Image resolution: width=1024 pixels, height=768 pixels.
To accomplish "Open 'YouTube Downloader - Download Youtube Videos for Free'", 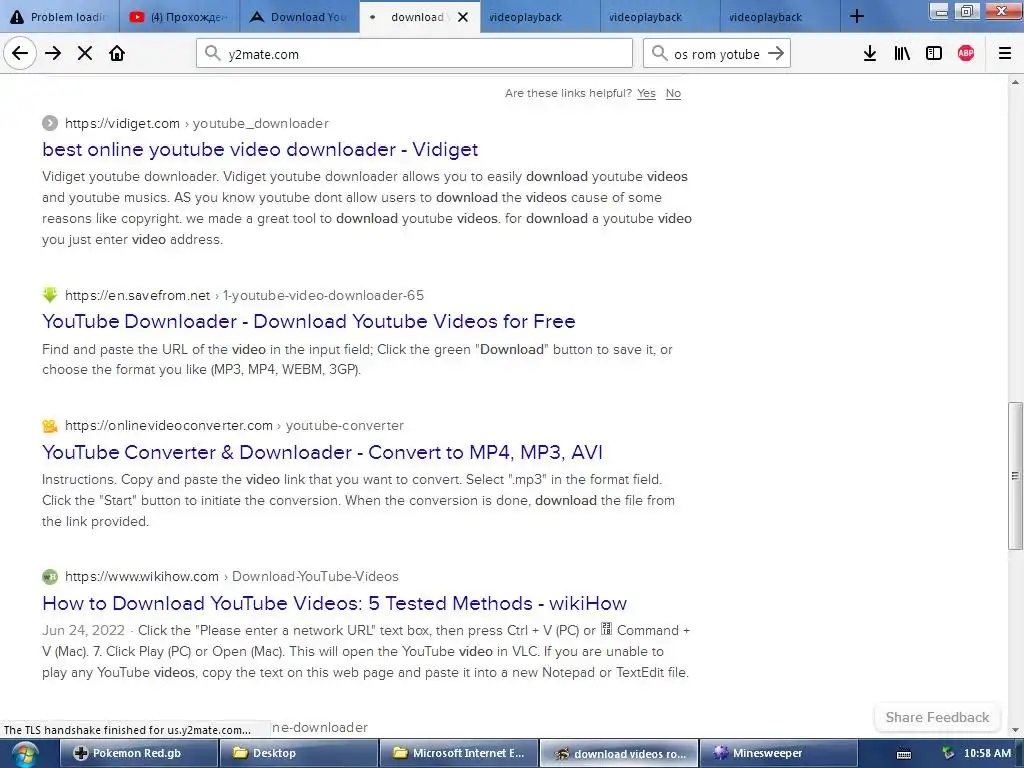I will 309,321.
